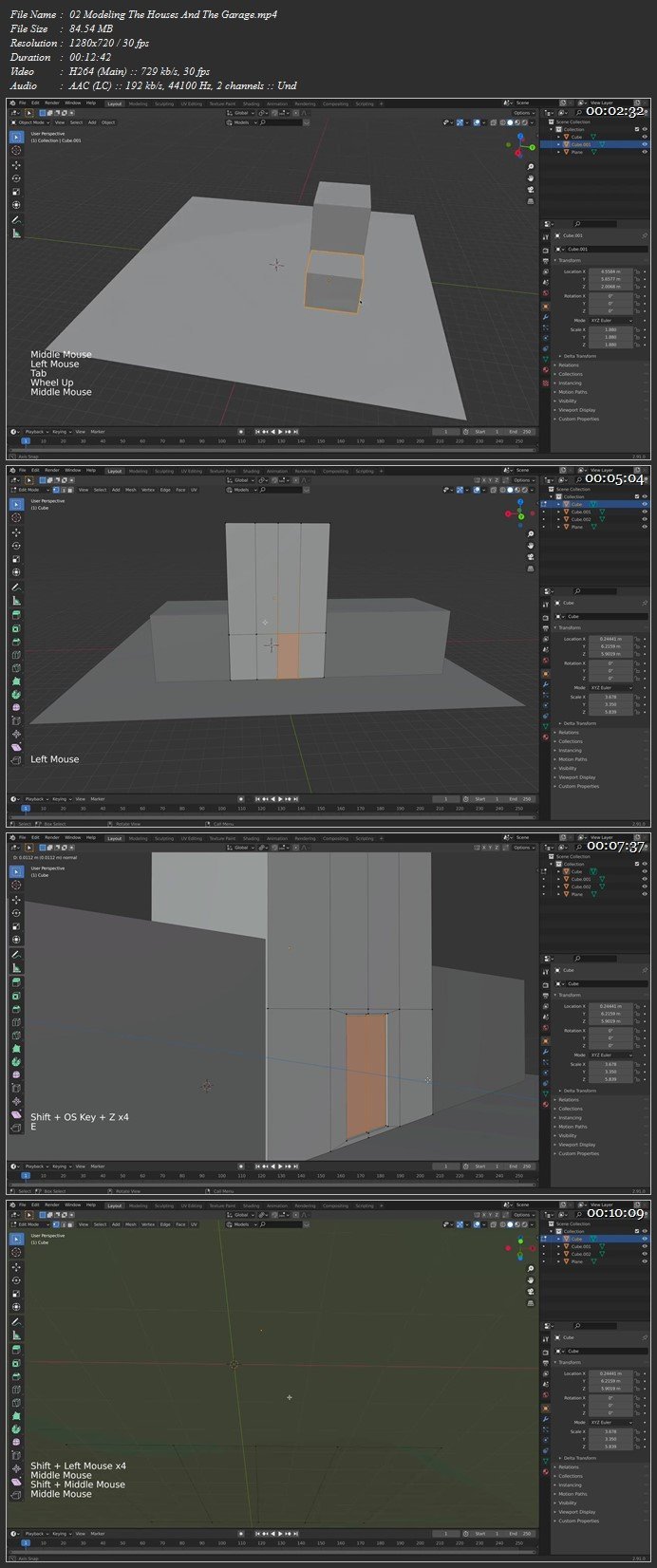This screenshot has height=1568, width=657.
Task: Click the viewport zoom magnifier in 00:02:32 frame
Action: 531,165
